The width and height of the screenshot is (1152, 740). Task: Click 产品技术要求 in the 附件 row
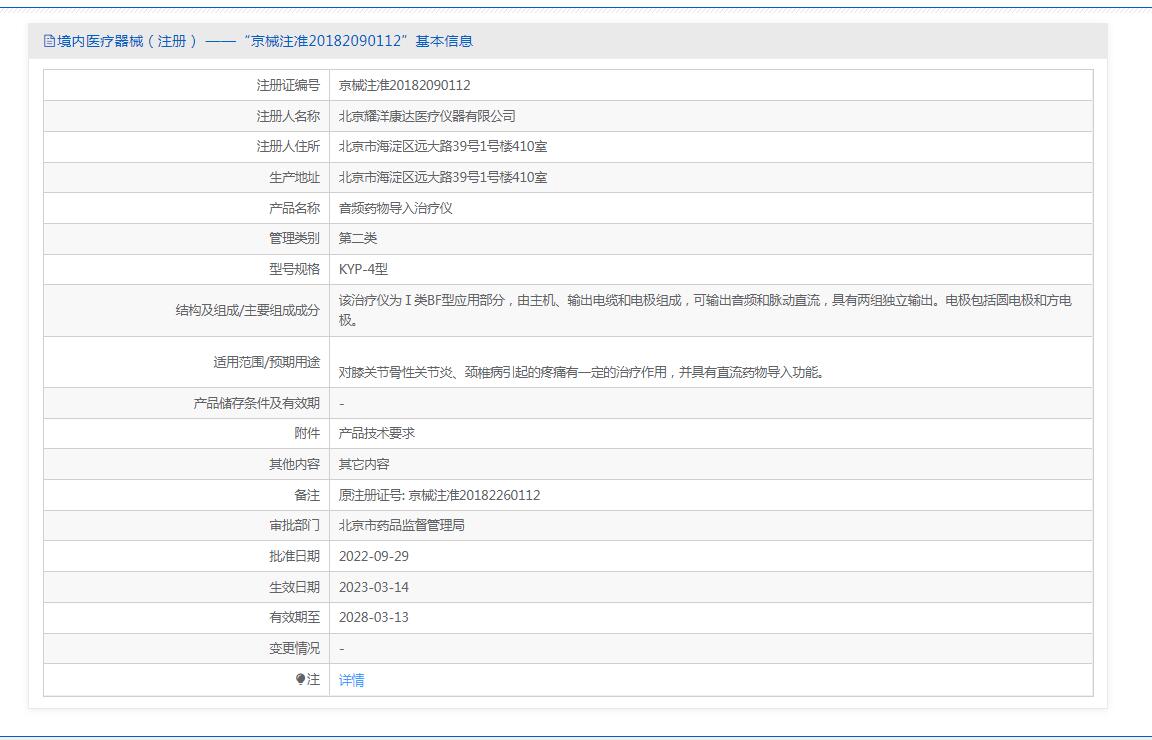(x=376, y=433)
